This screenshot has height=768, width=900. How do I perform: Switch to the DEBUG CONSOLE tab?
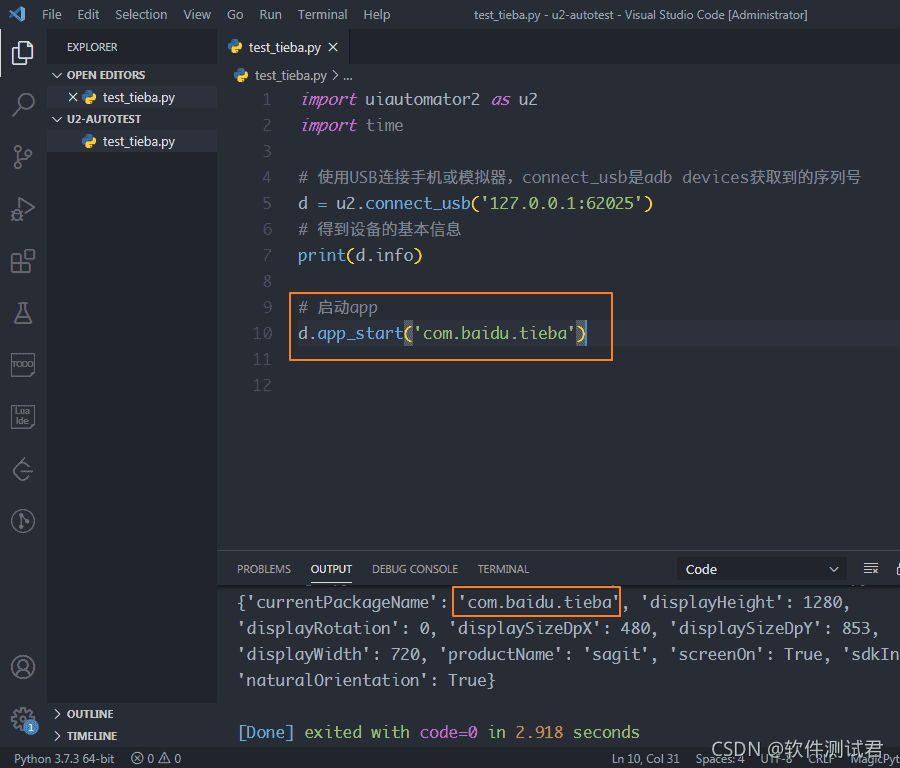[x=414, y=568]
